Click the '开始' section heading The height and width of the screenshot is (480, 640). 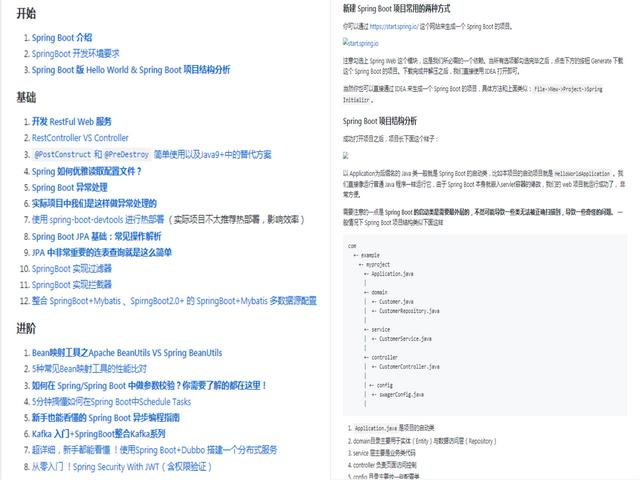[26, 13]
